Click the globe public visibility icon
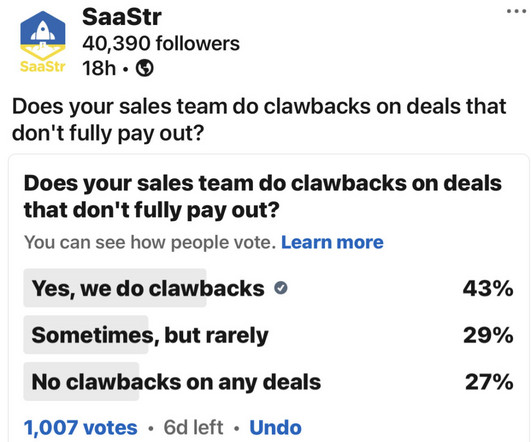Viewport: 531px width, 442px height. (145, 68)
